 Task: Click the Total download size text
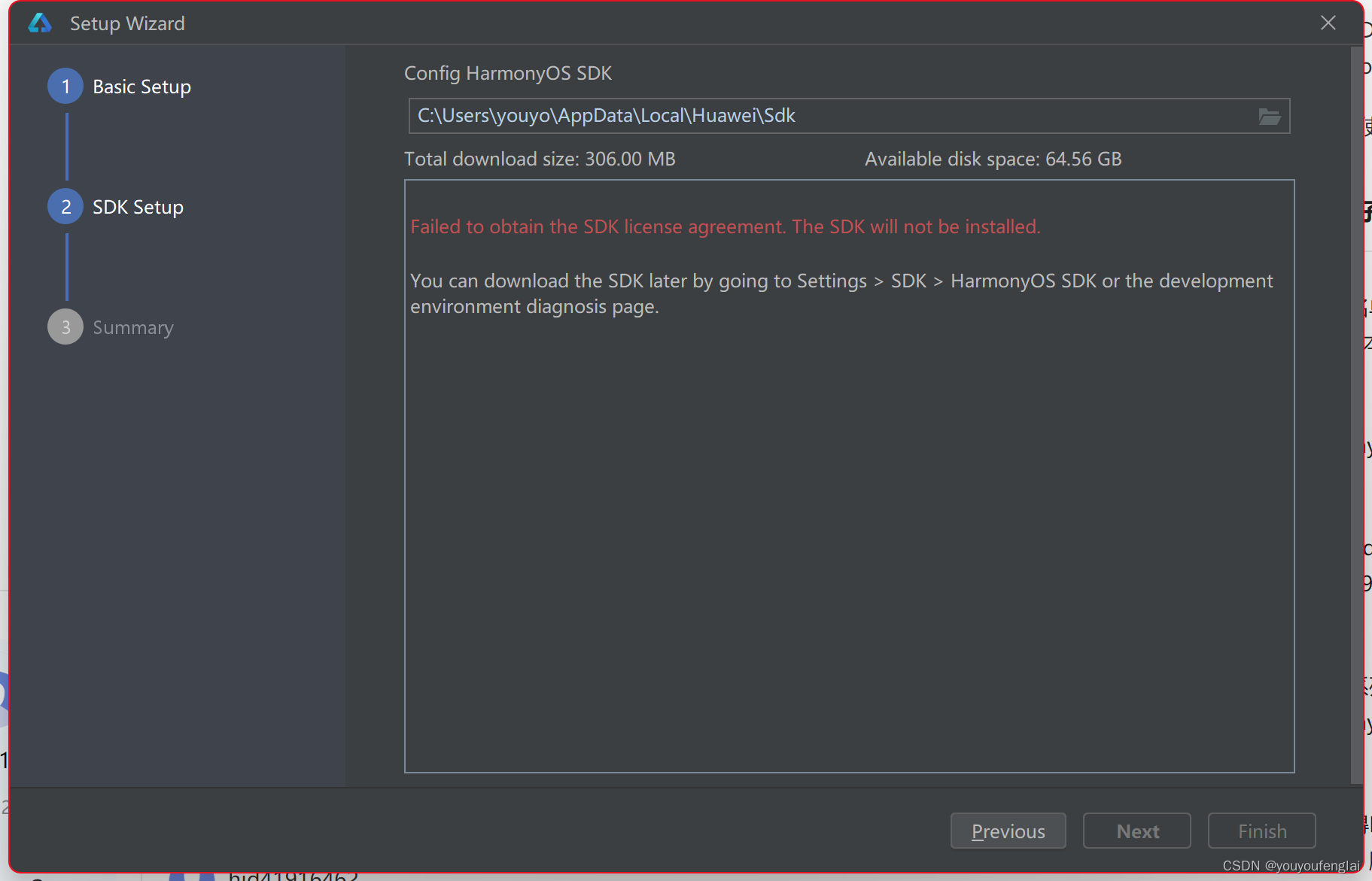pyautogui.click(x=540, y=159)
